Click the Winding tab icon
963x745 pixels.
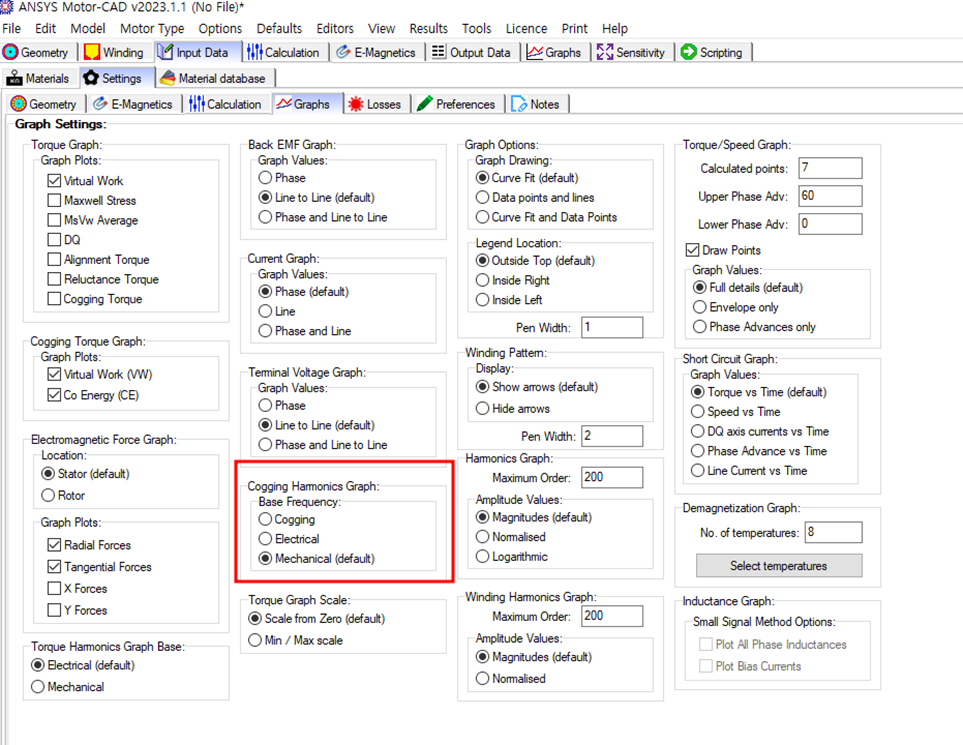pyautogui.click(x=92, y=52)
